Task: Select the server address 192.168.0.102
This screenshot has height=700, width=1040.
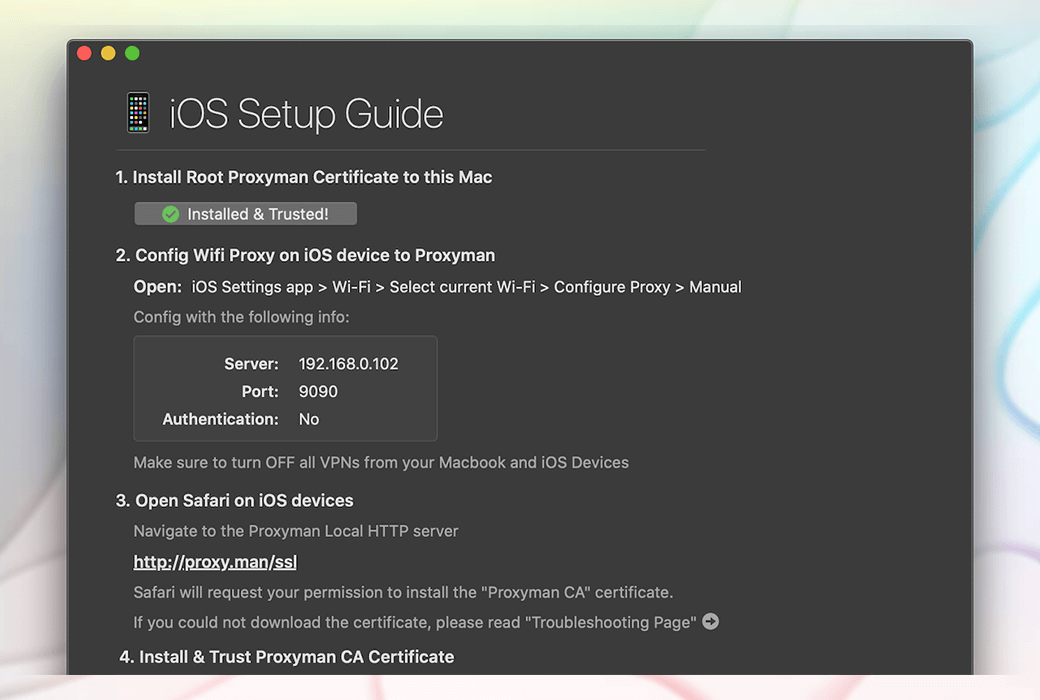Action: (x=348, y=364)
